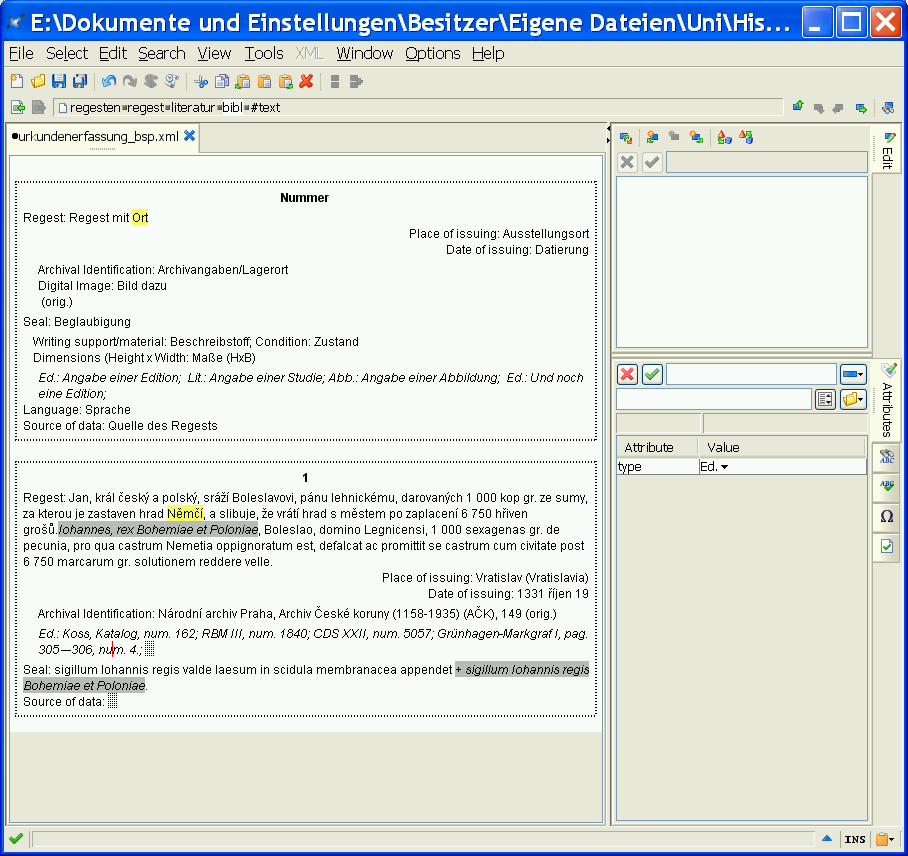The width and height of the screenshot is (908, 856).
Task: Click the grey X button in Edit panel
Action: click(627, 162)
